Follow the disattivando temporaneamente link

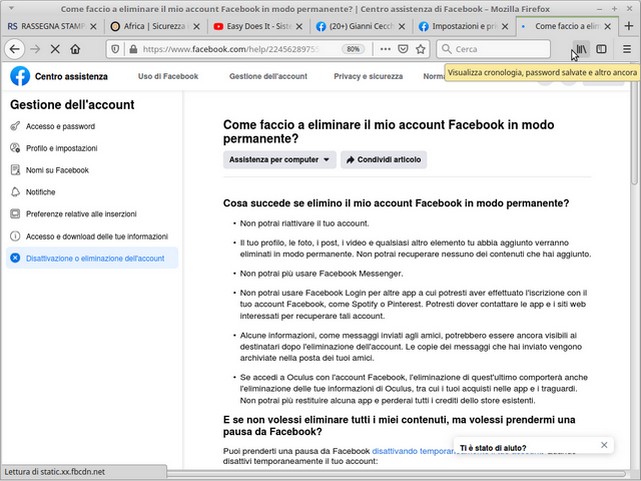(413, 451)
